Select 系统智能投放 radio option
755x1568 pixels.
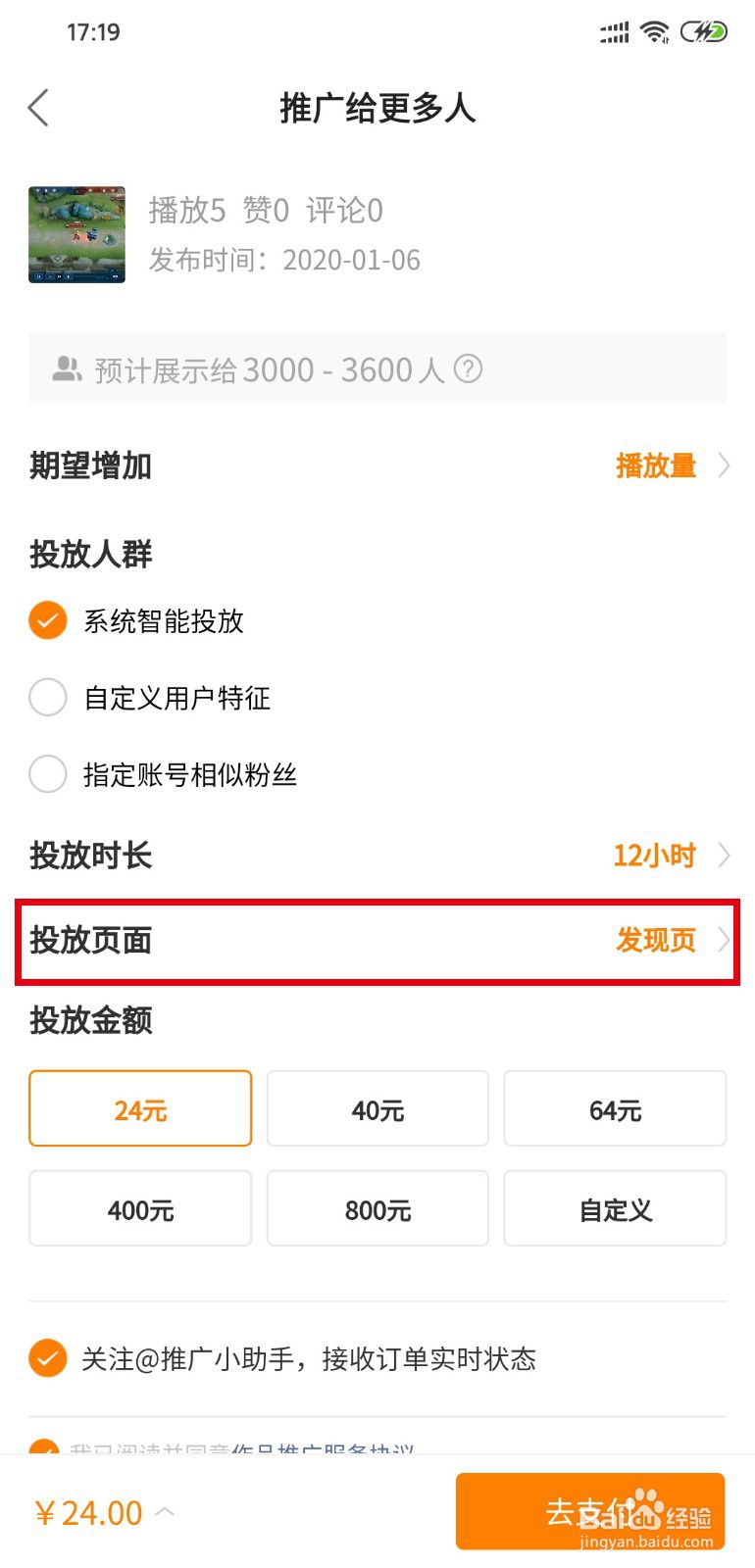[48, 620]
